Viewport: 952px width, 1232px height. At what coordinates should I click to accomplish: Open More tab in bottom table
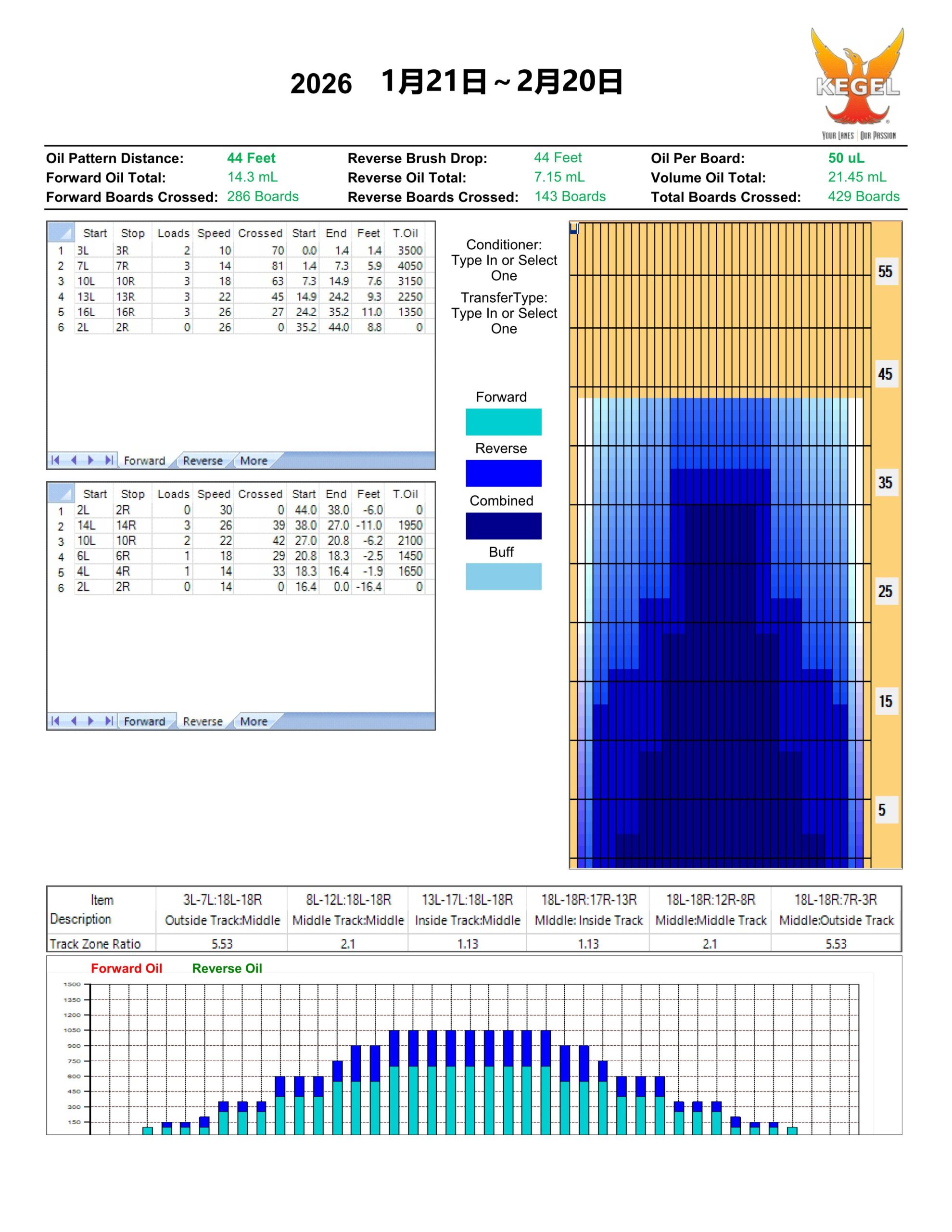[253, 721]
